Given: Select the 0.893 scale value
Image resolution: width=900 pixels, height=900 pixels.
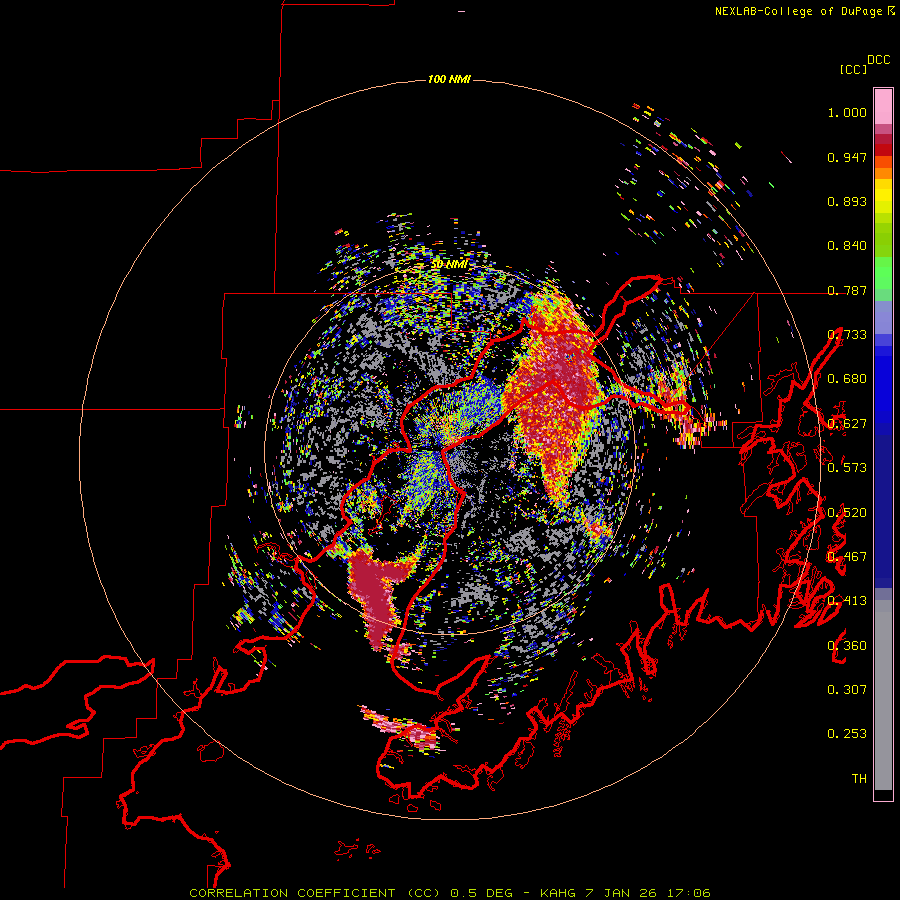Looking at the screenshot, I should pos(847,201).
